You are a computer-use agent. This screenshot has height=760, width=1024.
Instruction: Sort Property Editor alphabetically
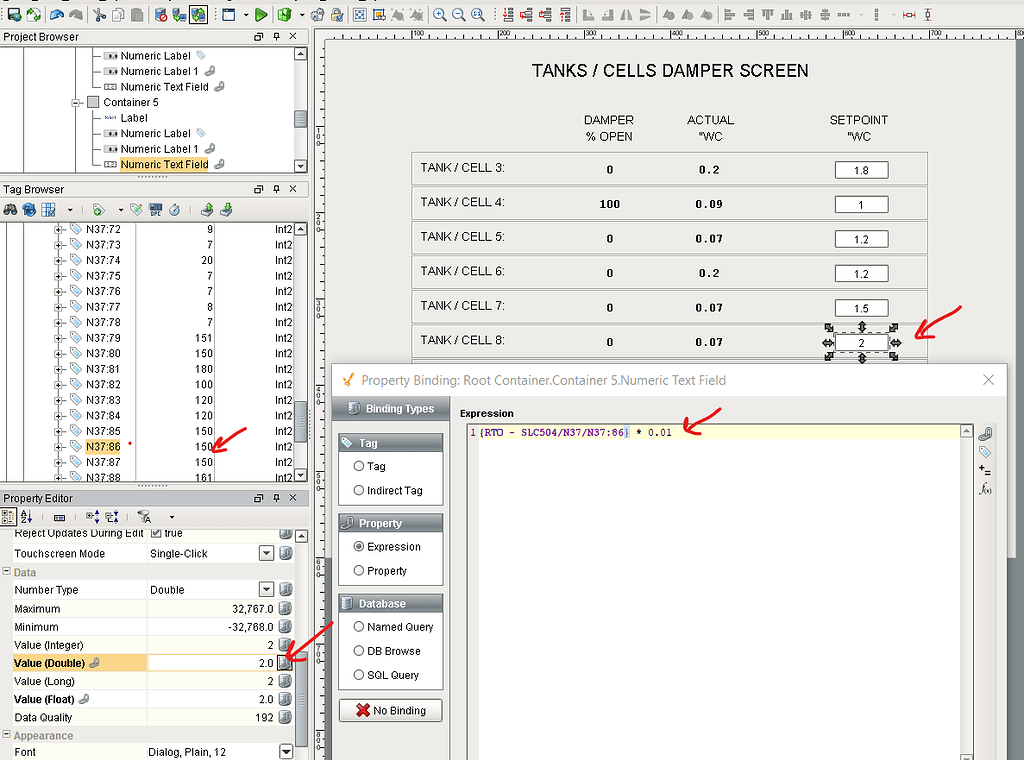[27, 515]
